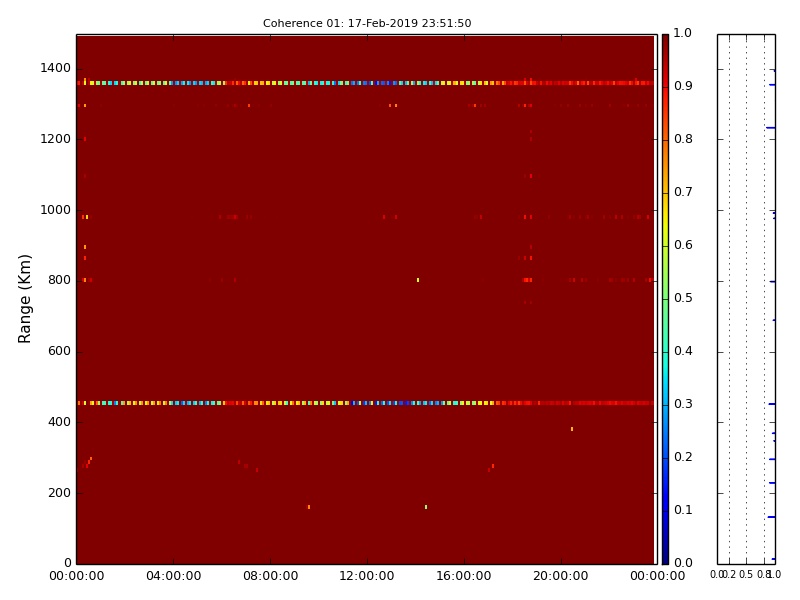800x600 pixels.
Task: Click the 08:00:00 time axis label
Action: tap(270, 576)
